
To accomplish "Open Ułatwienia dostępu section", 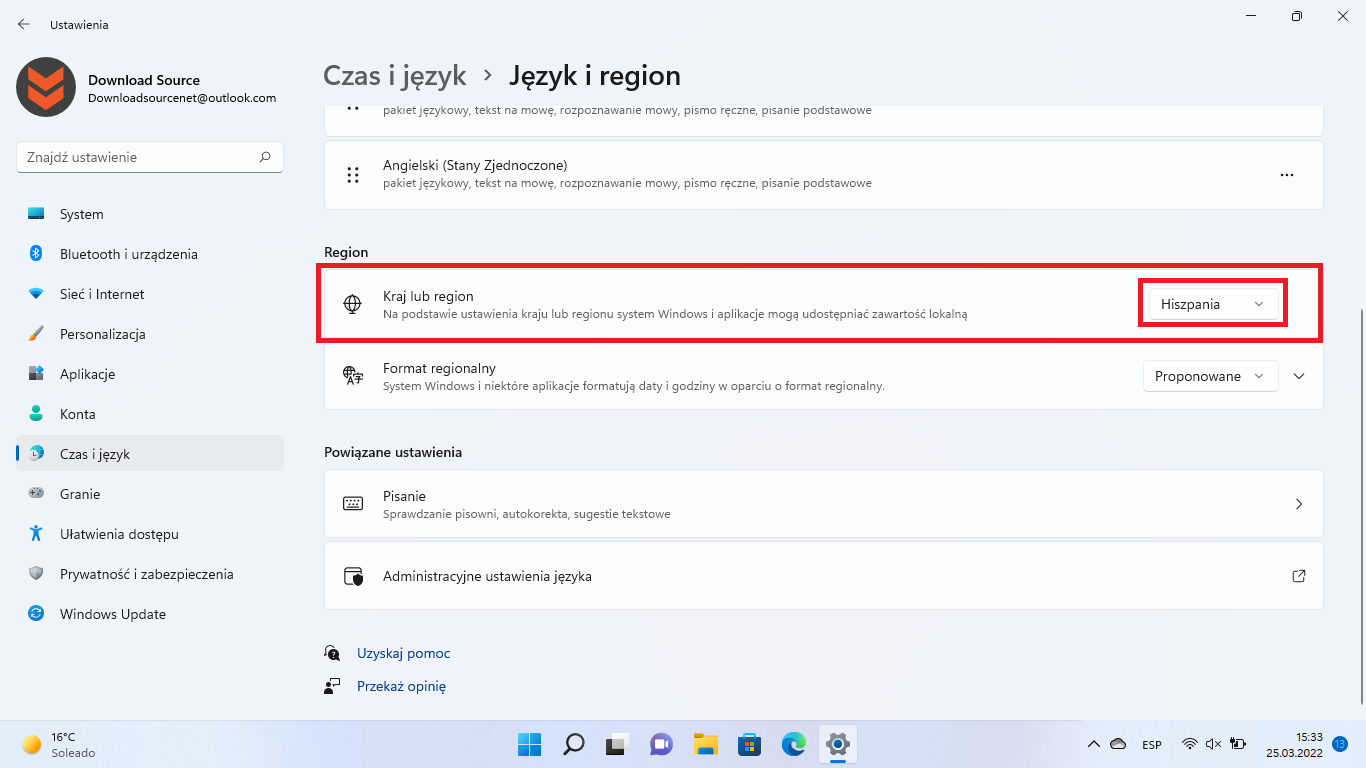I will (150, 534).
